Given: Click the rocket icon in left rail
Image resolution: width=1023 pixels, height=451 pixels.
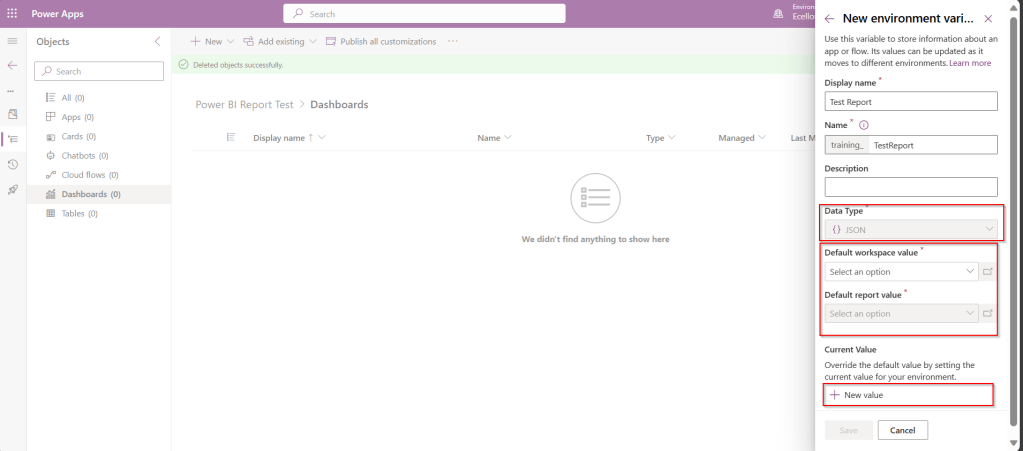Looking at the screenshot, I should pos(12,189).
